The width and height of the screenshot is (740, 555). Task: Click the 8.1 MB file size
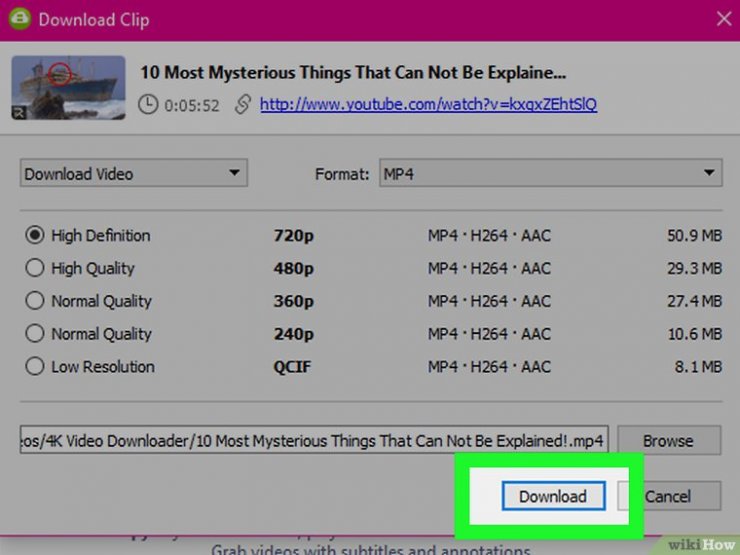[x=698, y=366]
